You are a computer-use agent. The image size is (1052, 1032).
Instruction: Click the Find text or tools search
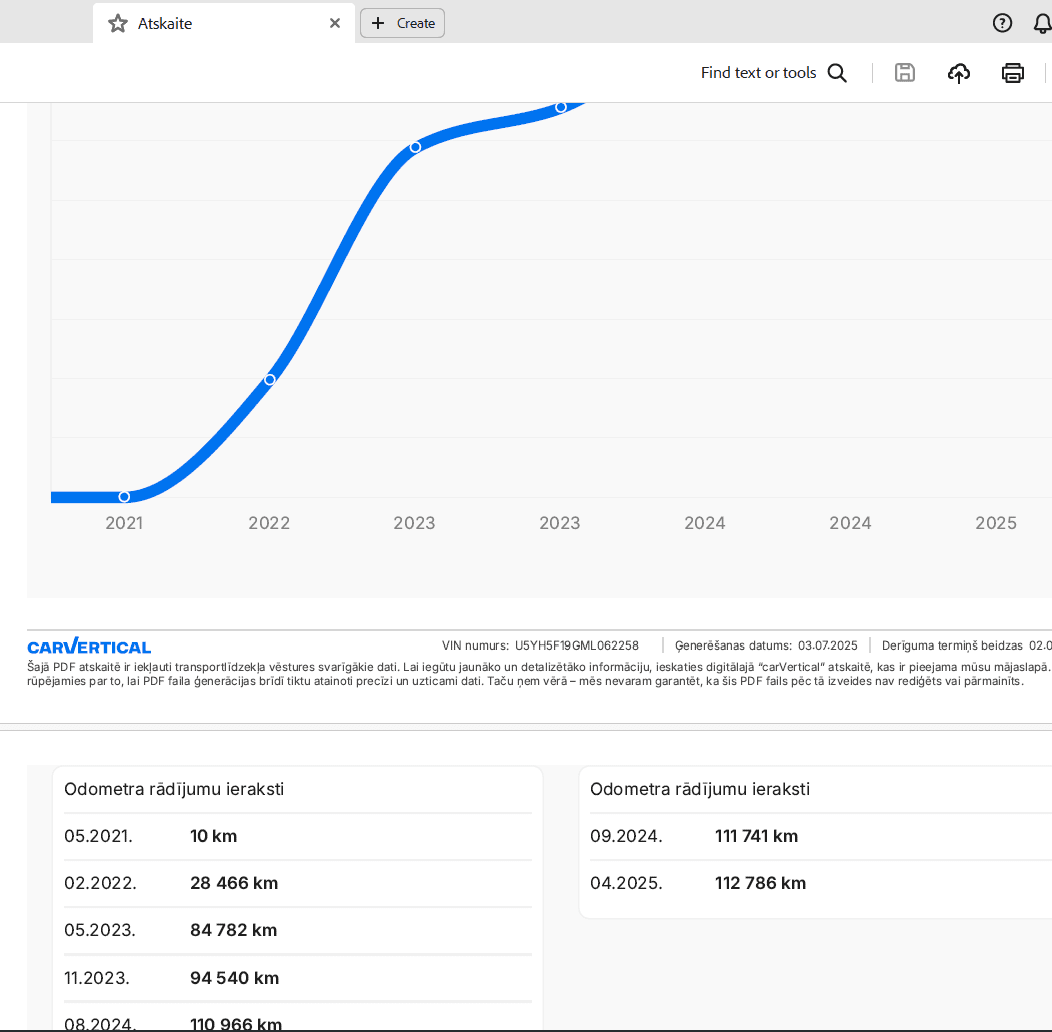click(x=774, y=72)
